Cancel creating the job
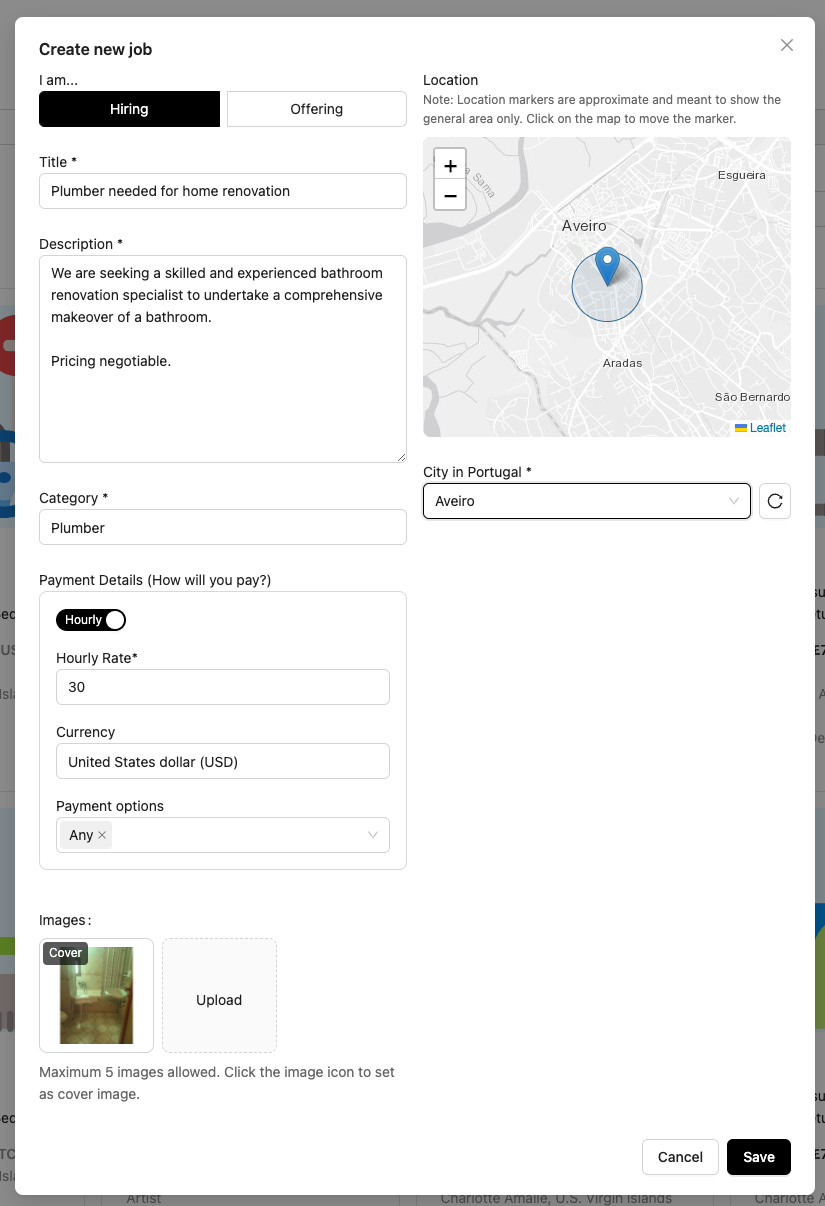 [x=680, y=1157]
